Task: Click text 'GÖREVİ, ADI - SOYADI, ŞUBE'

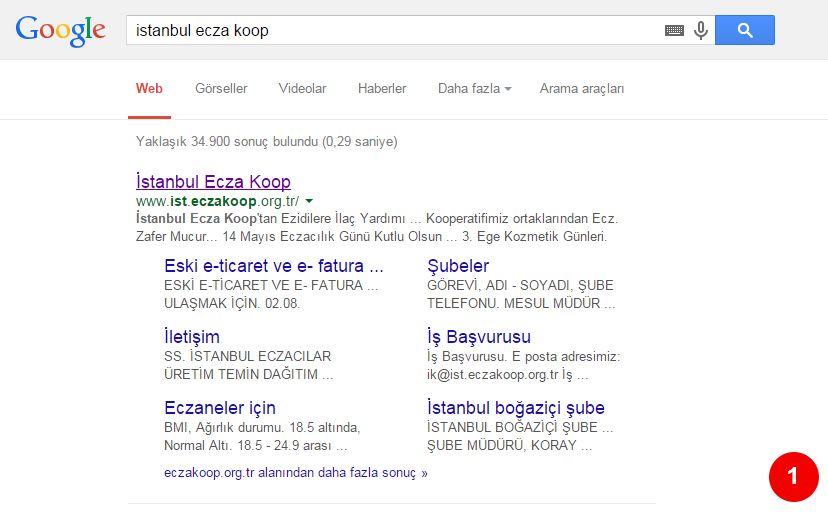Action: tap(520, 286)
